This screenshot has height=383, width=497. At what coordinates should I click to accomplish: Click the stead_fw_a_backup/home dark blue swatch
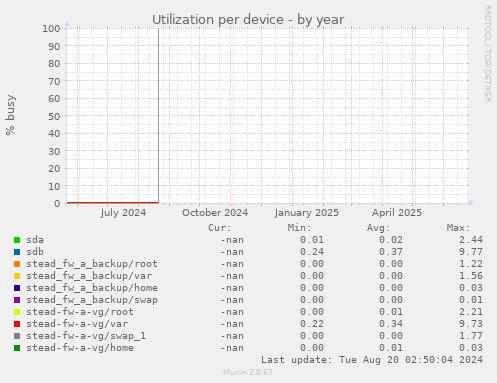(17, 288)
